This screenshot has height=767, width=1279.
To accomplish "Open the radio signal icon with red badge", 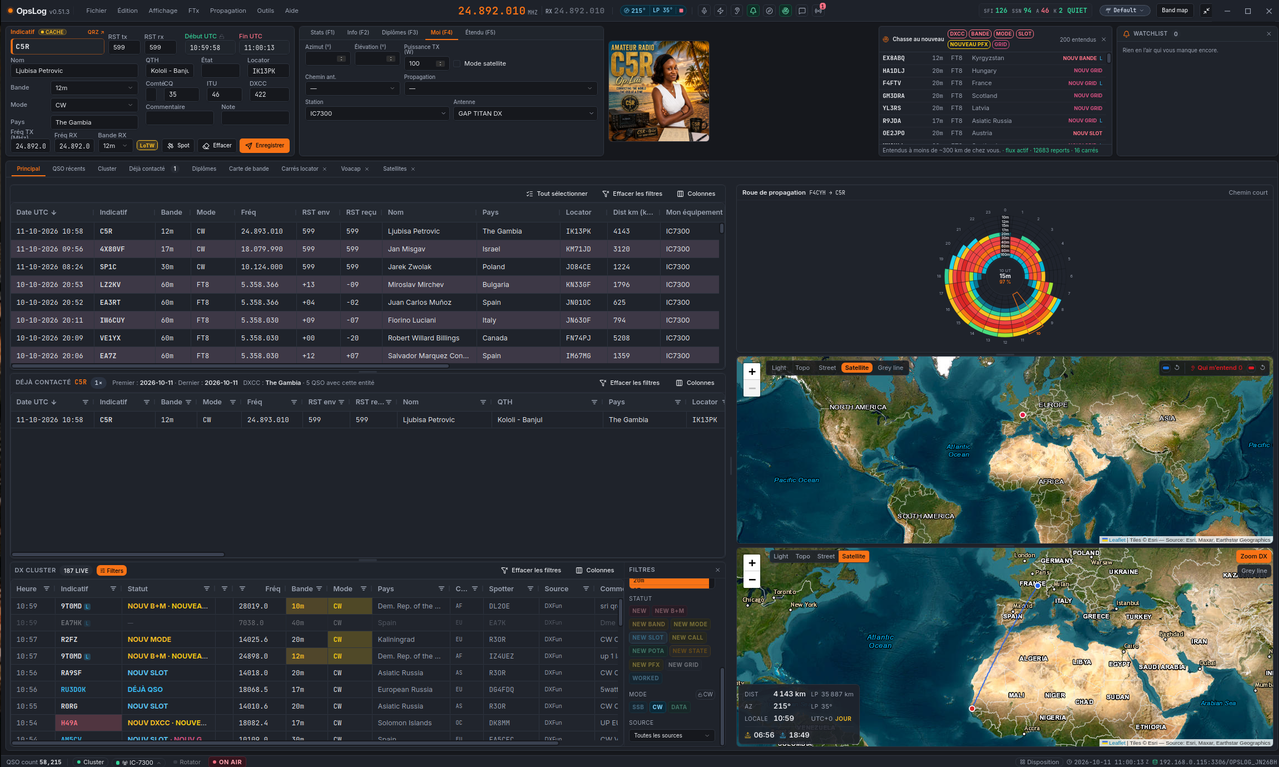I will [x=819, y=10].
